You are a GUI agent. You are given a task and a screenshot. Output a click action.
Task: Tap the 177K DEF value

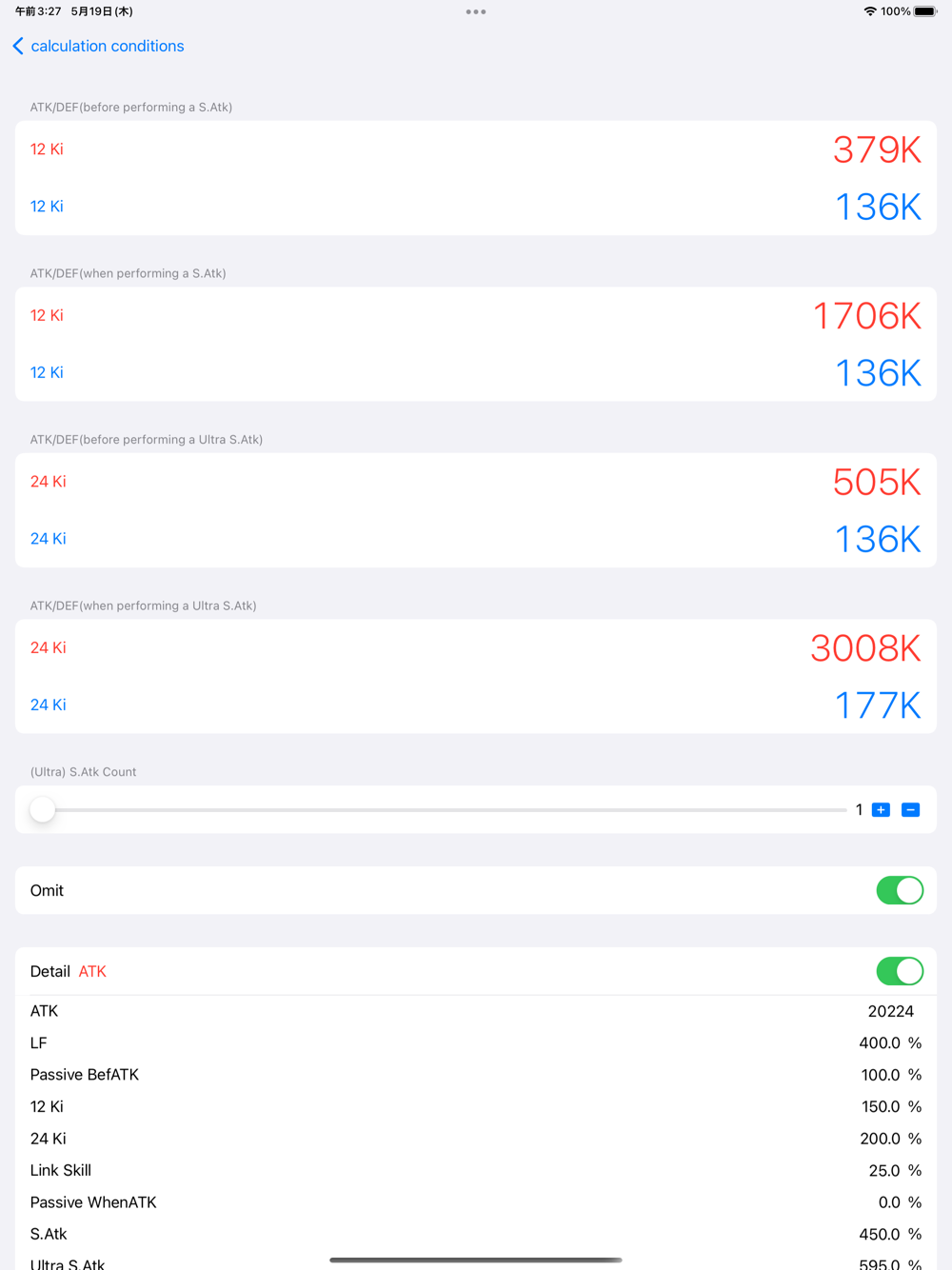click(878, 705)
